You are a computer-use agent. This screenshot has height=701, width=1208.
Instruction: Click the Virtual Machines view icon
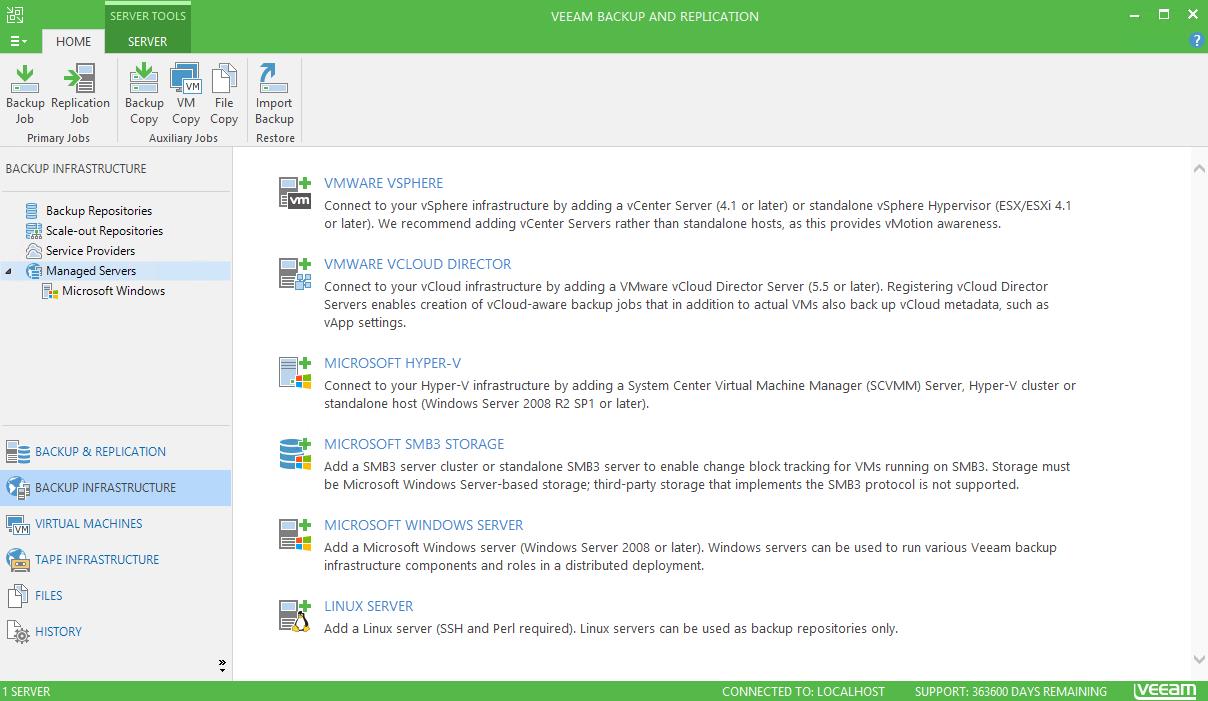(x=18, y=524)
